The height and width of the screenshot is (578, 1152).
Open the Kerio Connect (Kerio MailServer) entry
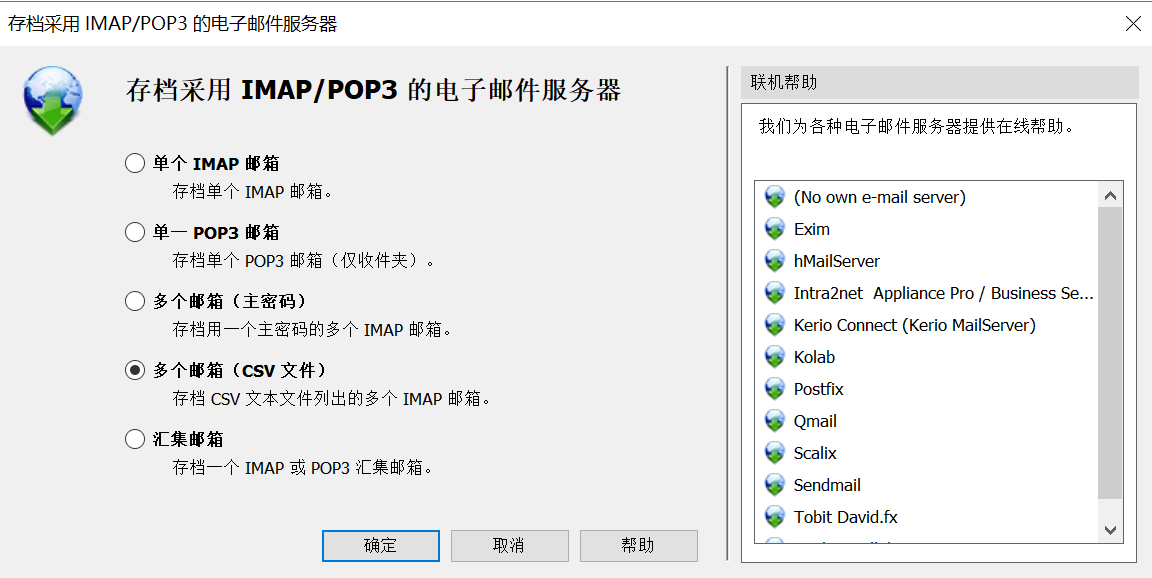915,325
